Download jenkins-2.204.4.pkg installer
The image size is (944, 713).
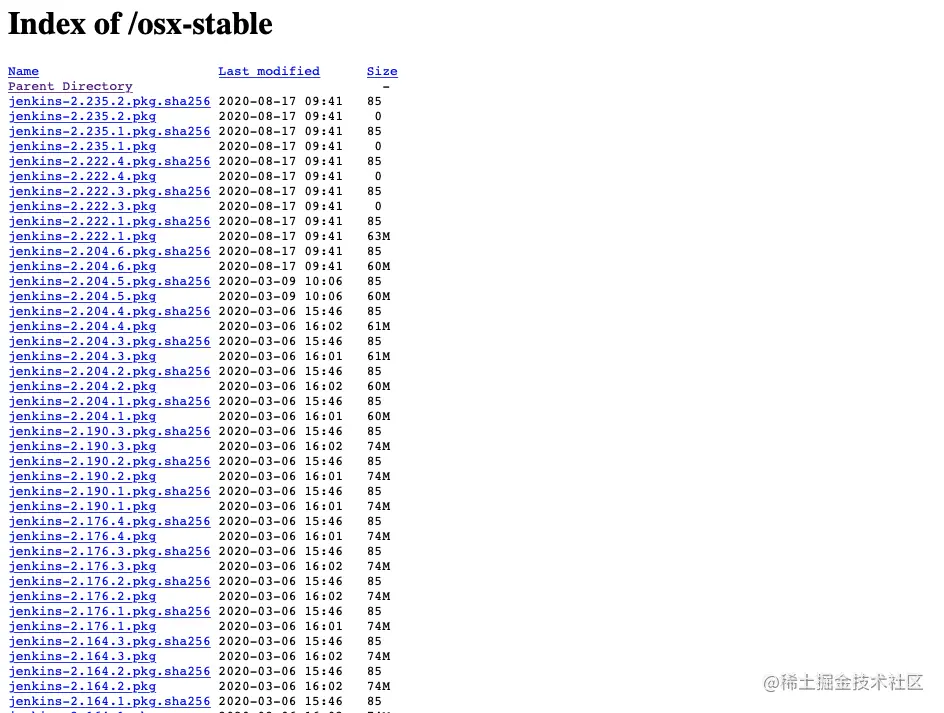point(82,326)
